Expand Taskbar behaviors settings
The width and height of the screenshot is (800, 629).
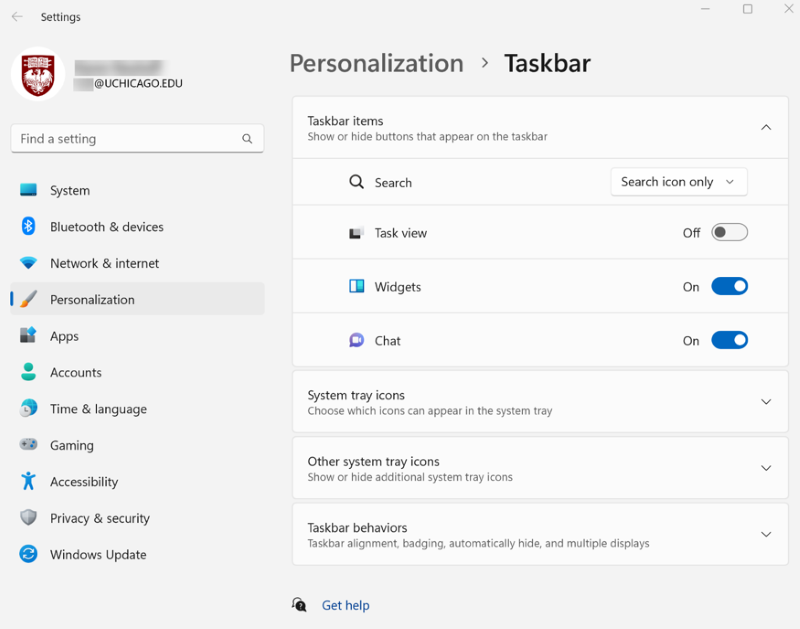point(540,534)
